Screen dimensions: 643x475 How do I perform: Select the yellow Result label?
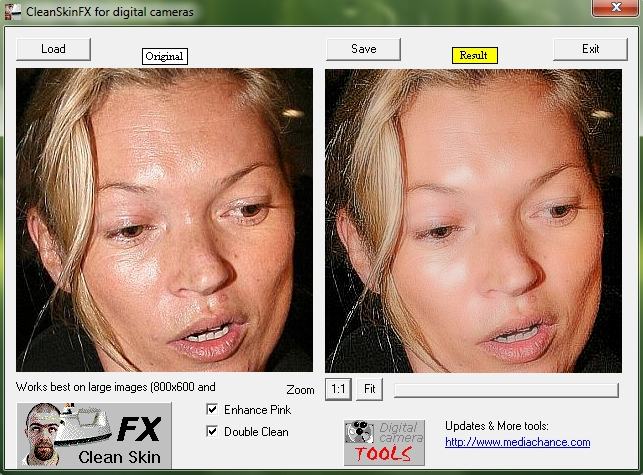(474, 55)
